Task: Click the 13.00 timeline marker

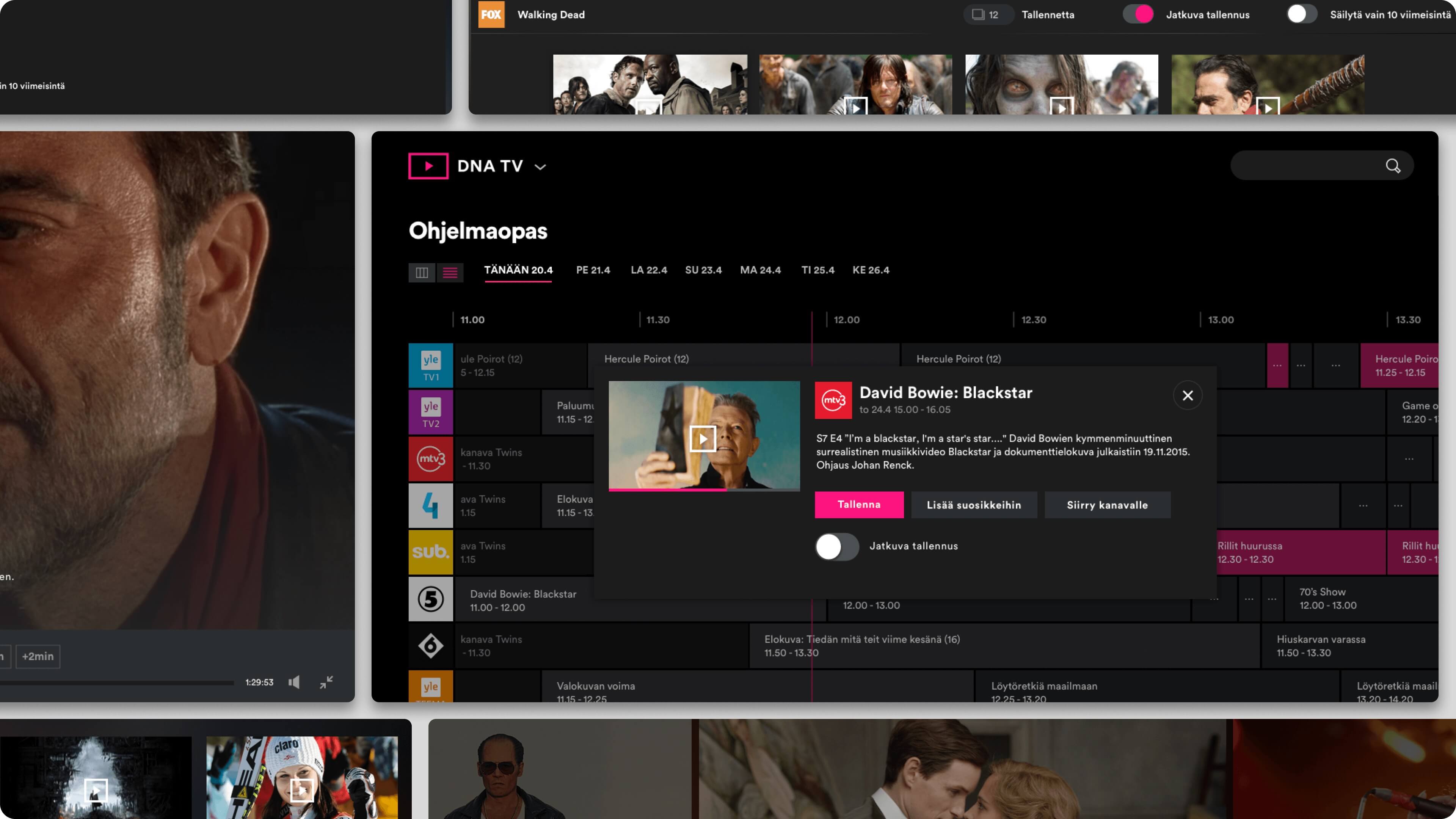Action: point(1220,320)
